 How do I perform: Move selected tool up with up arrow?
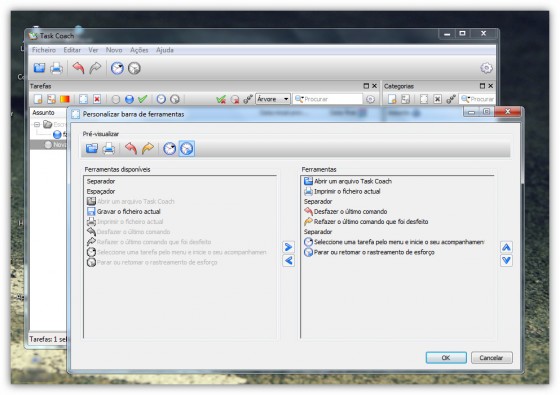pyautogui.click(x=506, y=247)
